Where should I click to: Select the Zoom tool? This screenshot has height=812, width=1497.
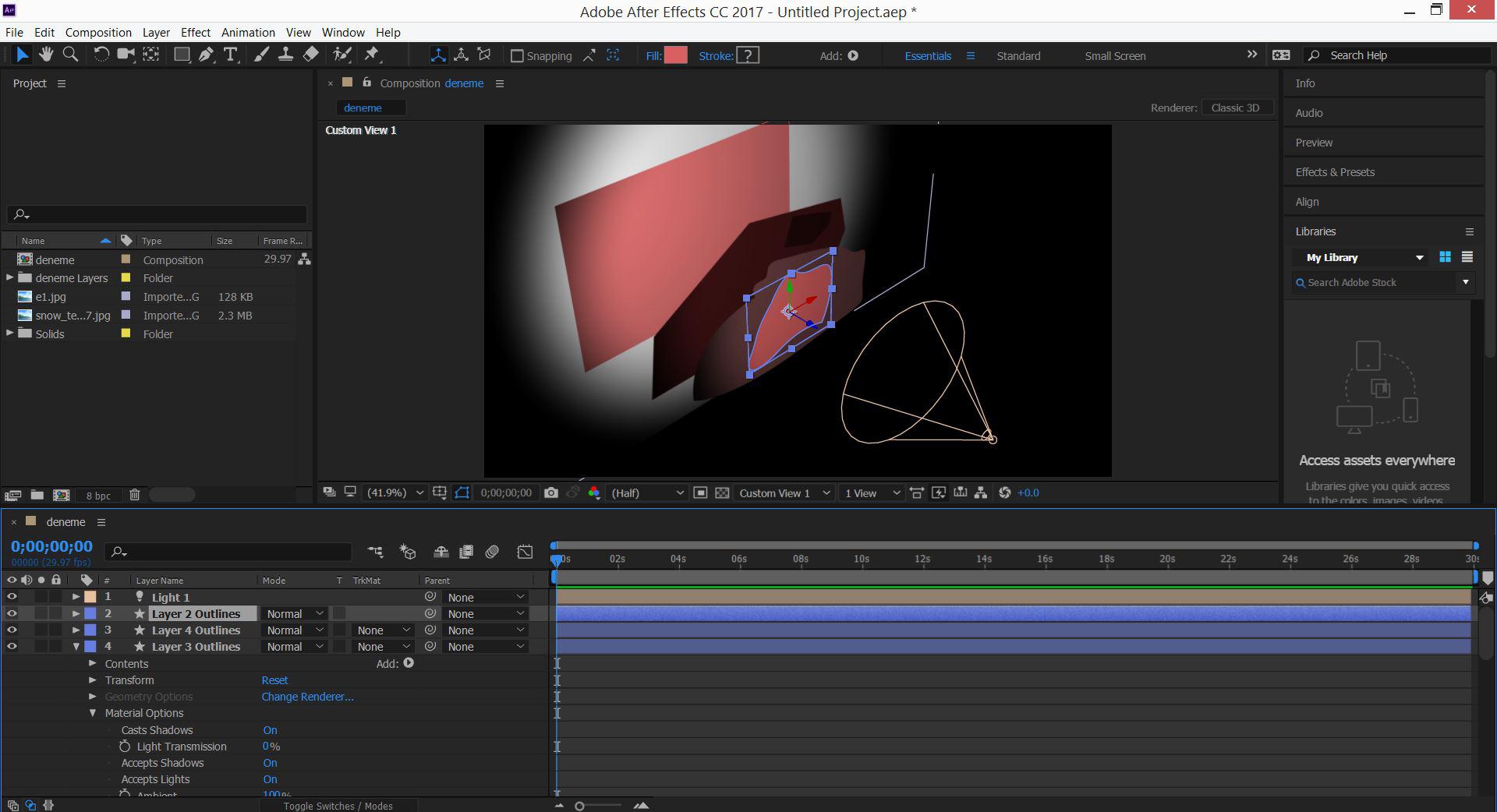70,55
